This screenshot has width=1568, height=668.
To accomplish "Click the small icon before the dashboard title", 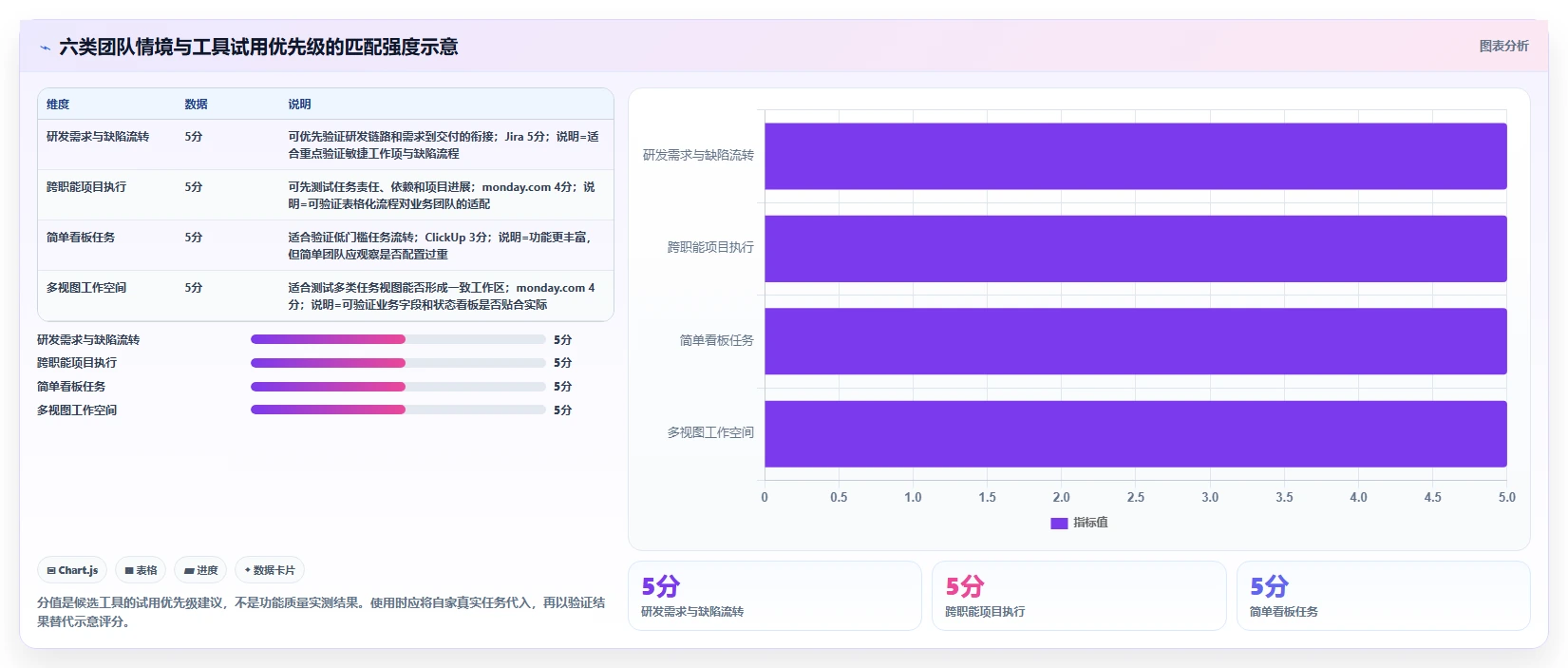I will pyautogui.click(x=45, y=48).
